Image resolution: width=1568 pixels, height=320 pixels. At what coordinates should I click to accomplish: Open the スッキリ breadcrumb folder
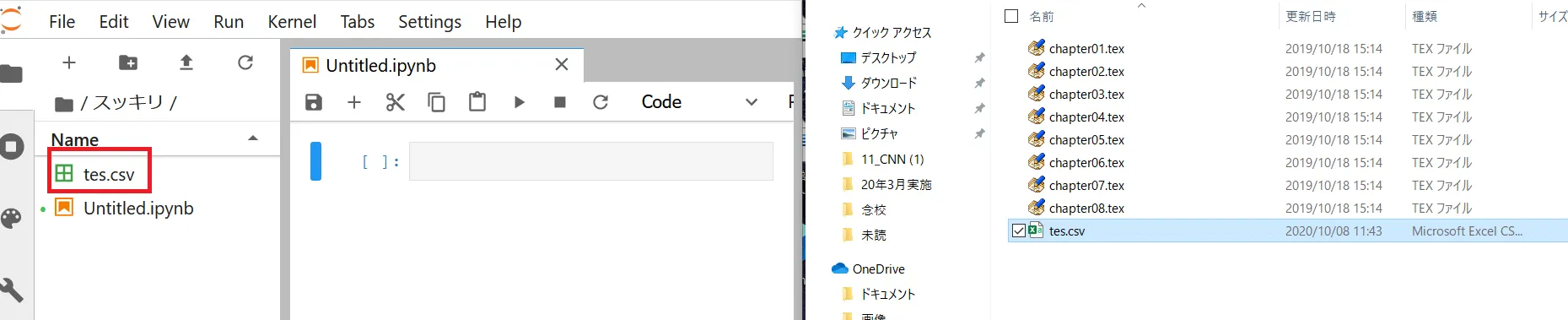[x=128, y=102]
